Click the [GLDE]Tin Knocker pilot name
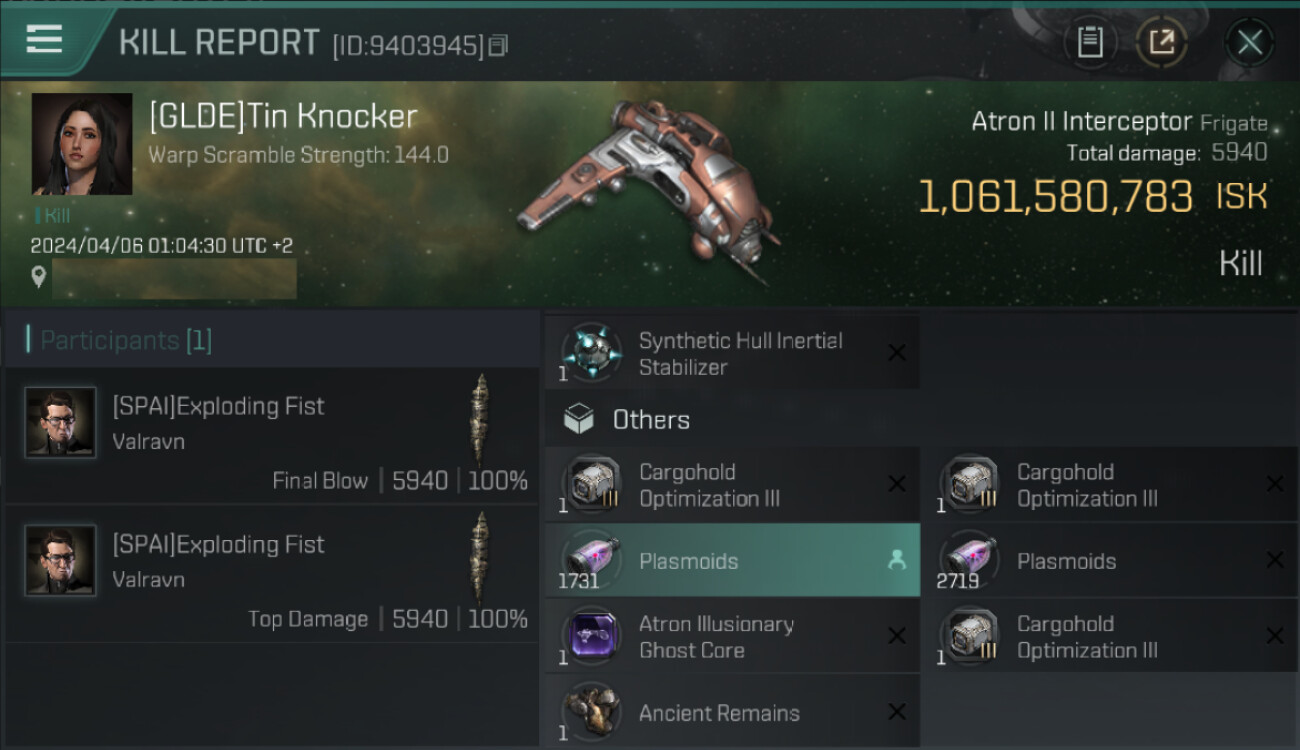 283,117
